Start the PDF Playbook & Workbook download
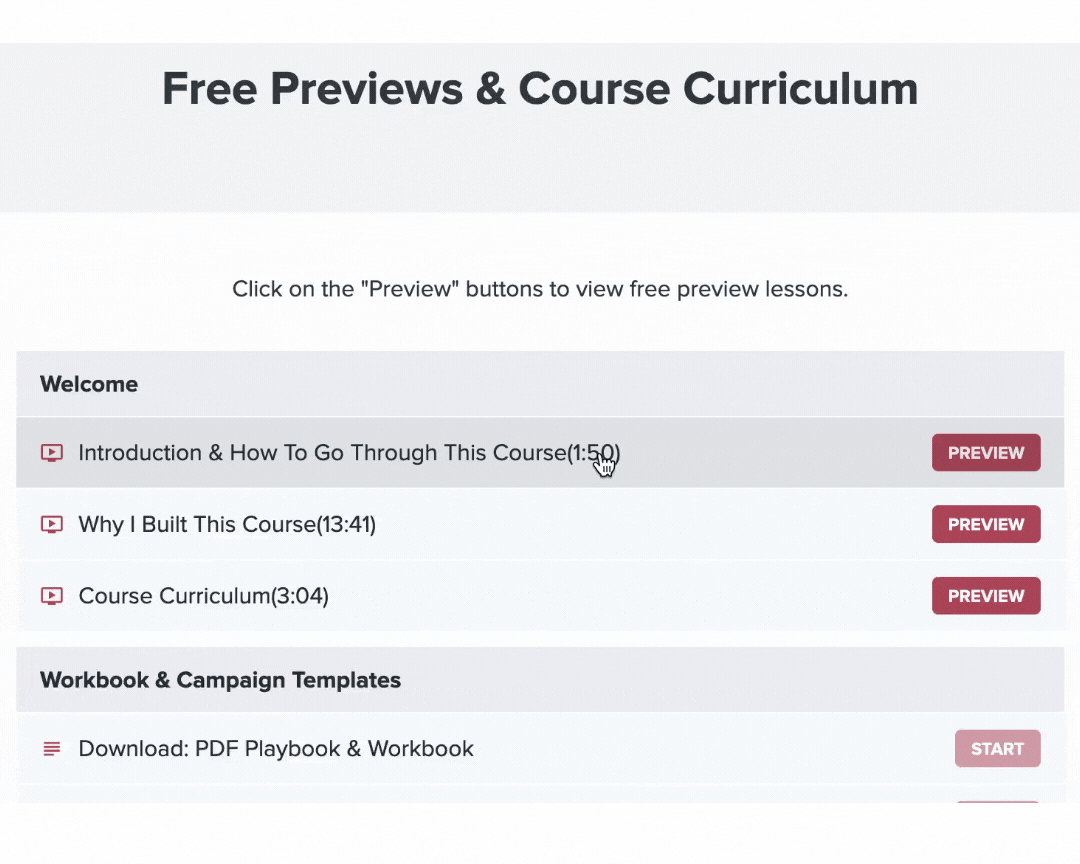Screen dimensions: 1080x864 997,748
